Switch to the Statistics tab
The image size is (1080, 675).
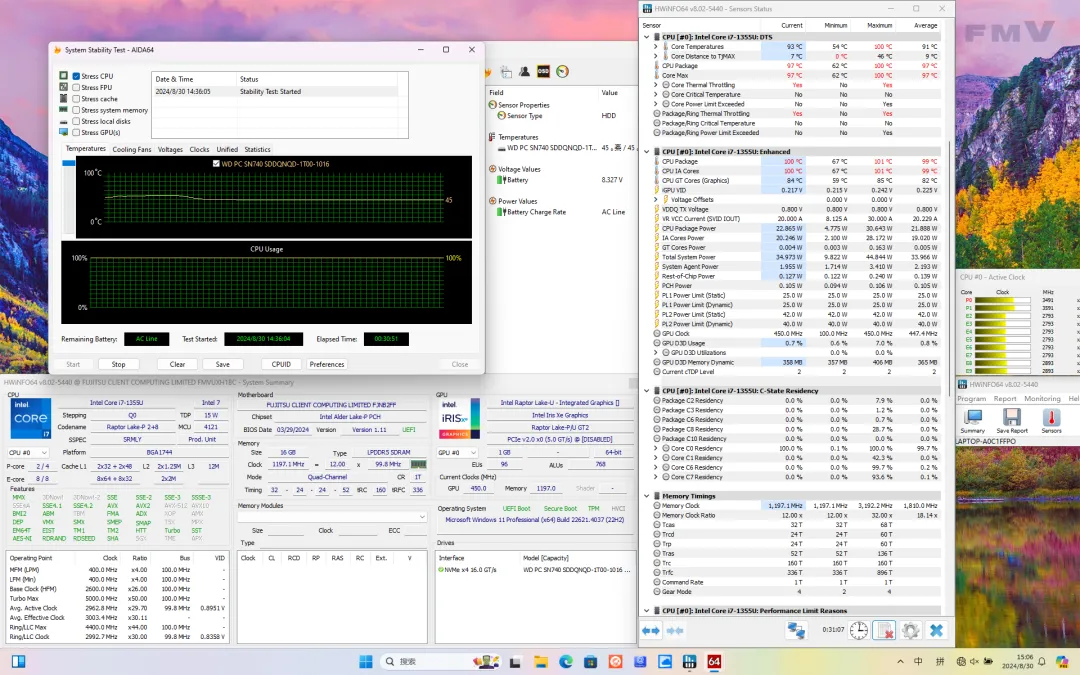257,149
